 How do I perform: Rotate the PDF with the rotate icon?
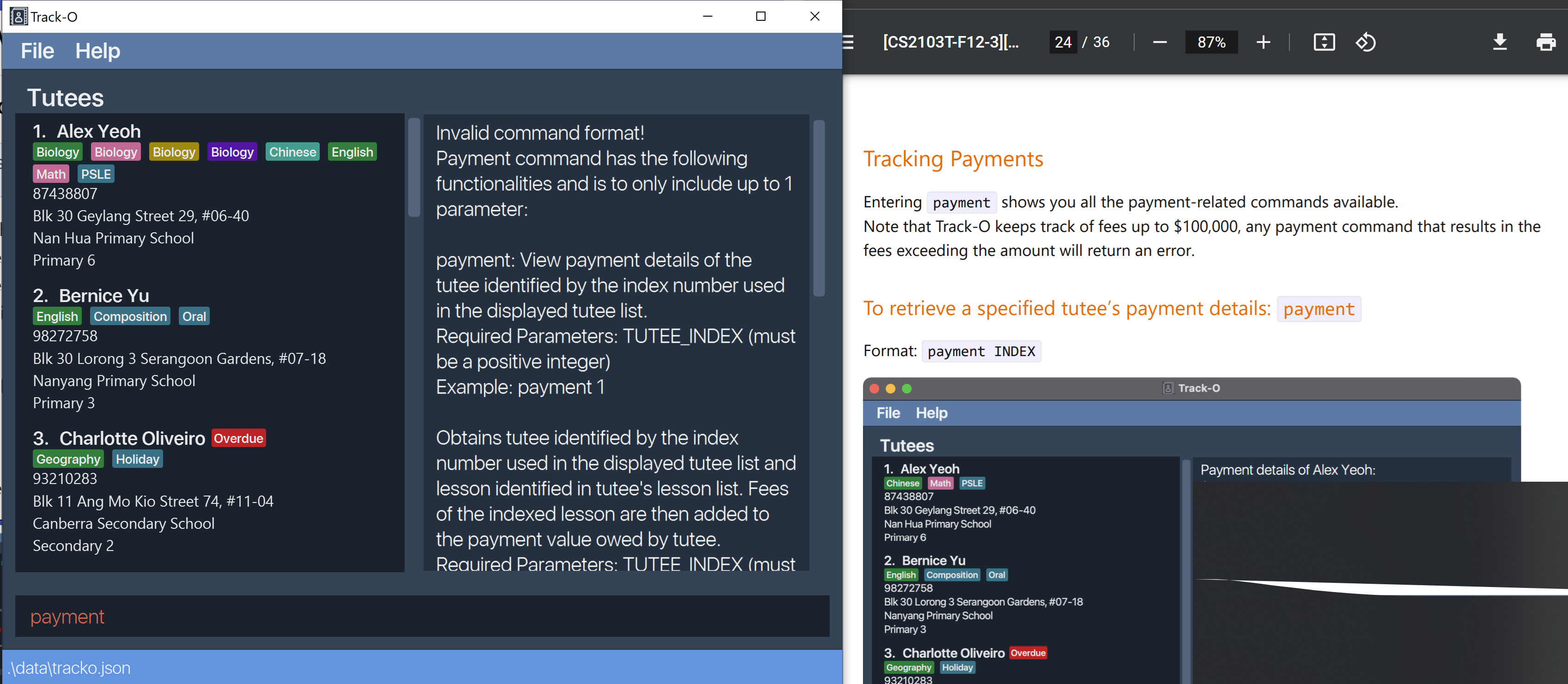coord(1365,42)
